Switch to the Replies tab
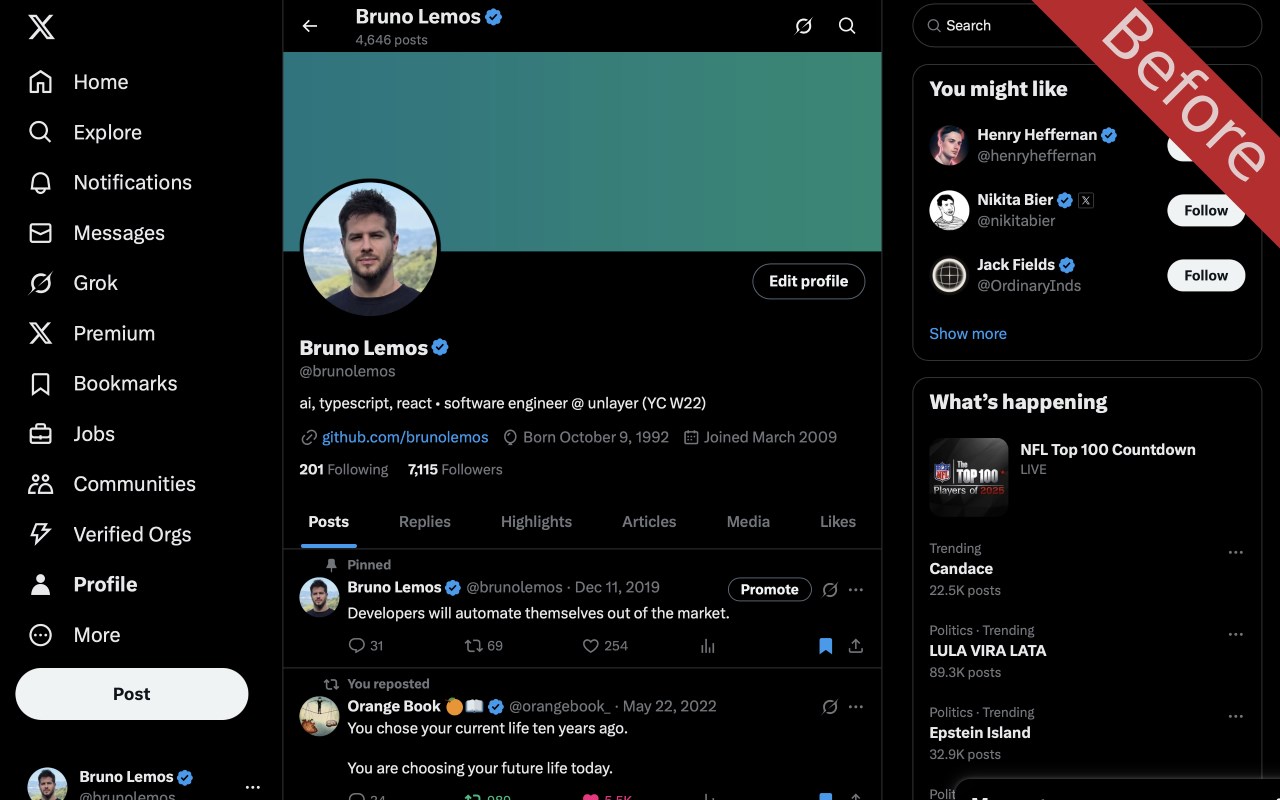Image resolution: width=1280 pixels, height=800 pixels. coord(425,522)
